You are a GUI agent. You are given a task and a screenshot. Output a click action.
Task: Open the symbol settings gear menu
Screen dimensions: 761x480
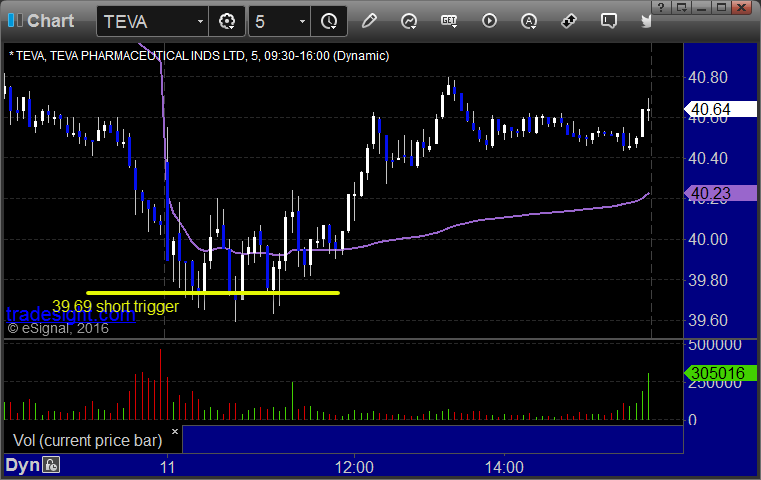tap(227, 21)
